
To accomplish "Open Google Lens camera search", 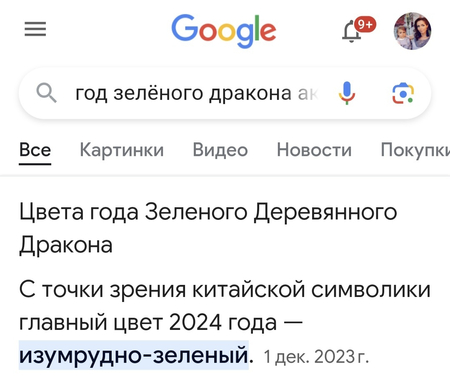I will [403, 93].
